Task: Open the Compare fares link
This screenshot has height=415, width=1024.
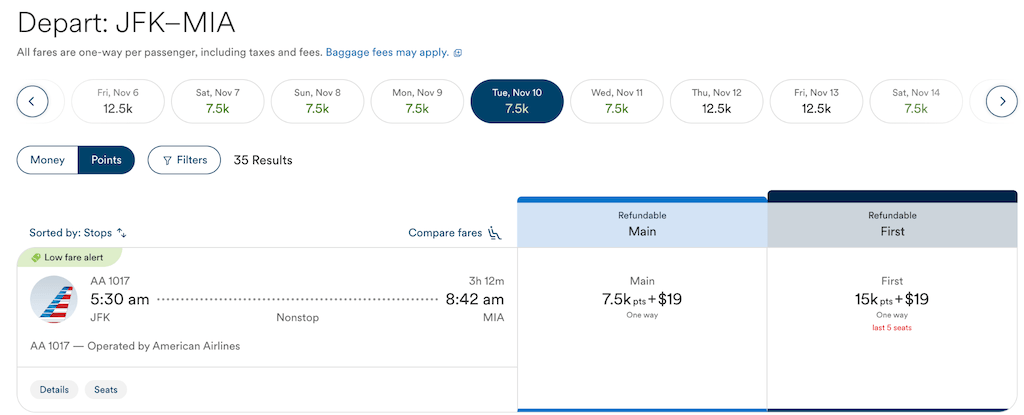Action: pos(445,233)
